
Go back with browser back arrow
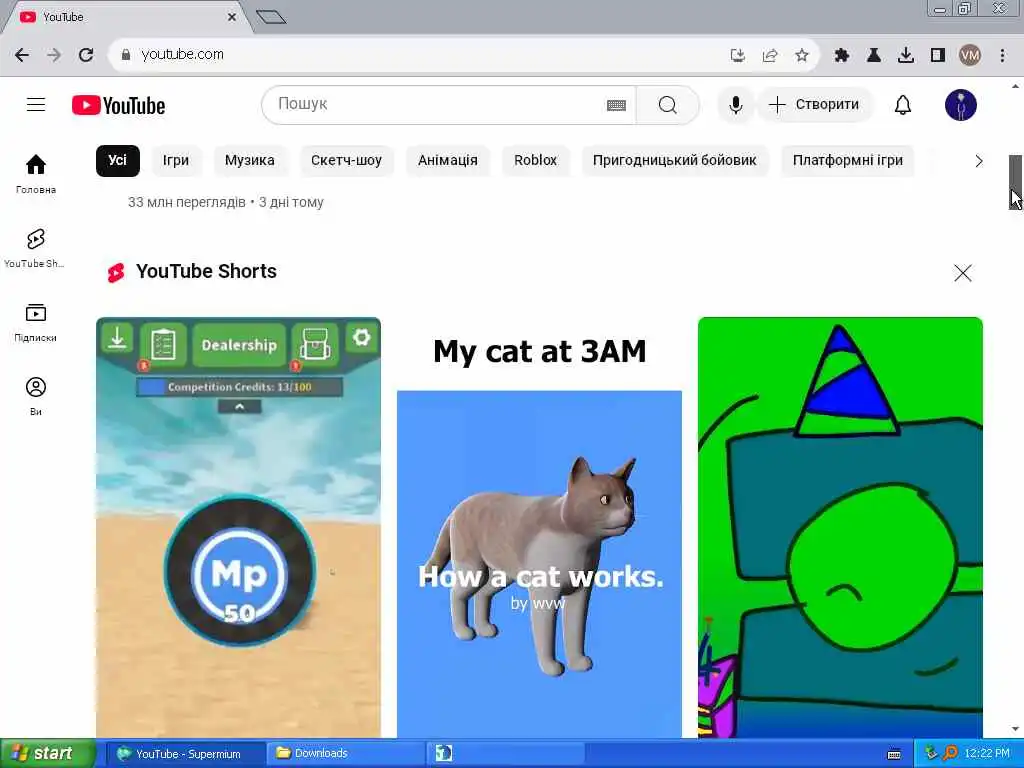(22, 55)
